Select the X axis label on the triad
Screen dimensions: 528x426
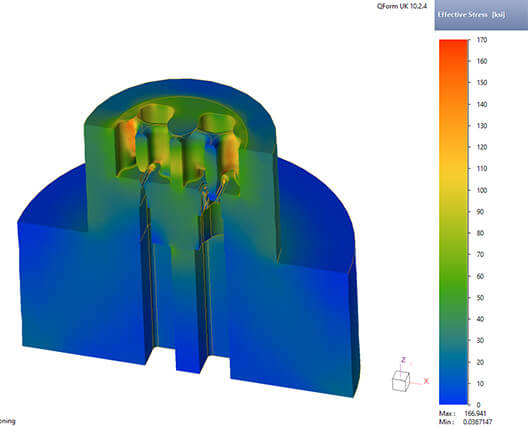(426, 381)
